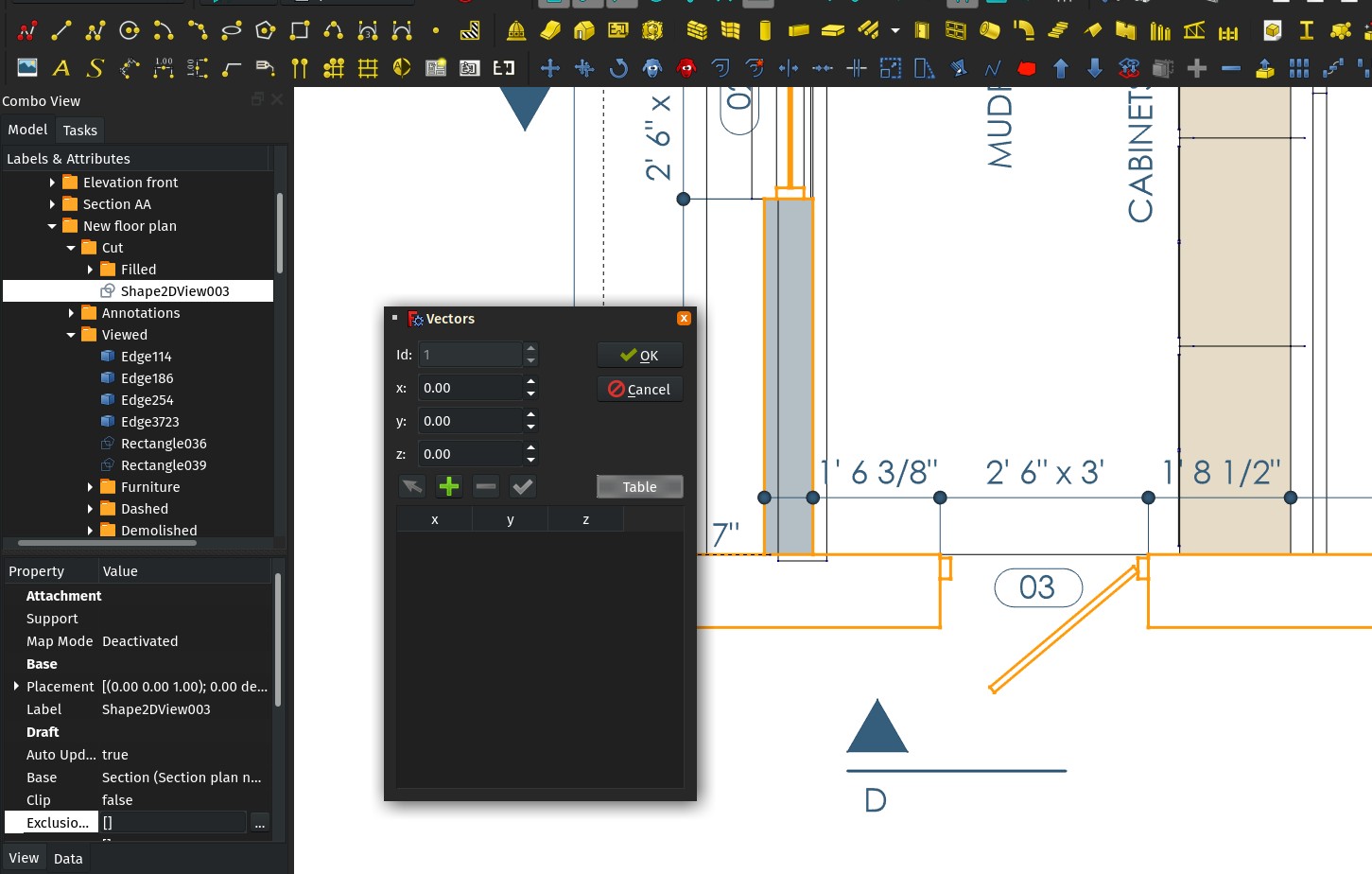Select the Shape from Text tool
Image resolution: width=1372 pixels, height=874 pixels.
click(x=95, y=68)
